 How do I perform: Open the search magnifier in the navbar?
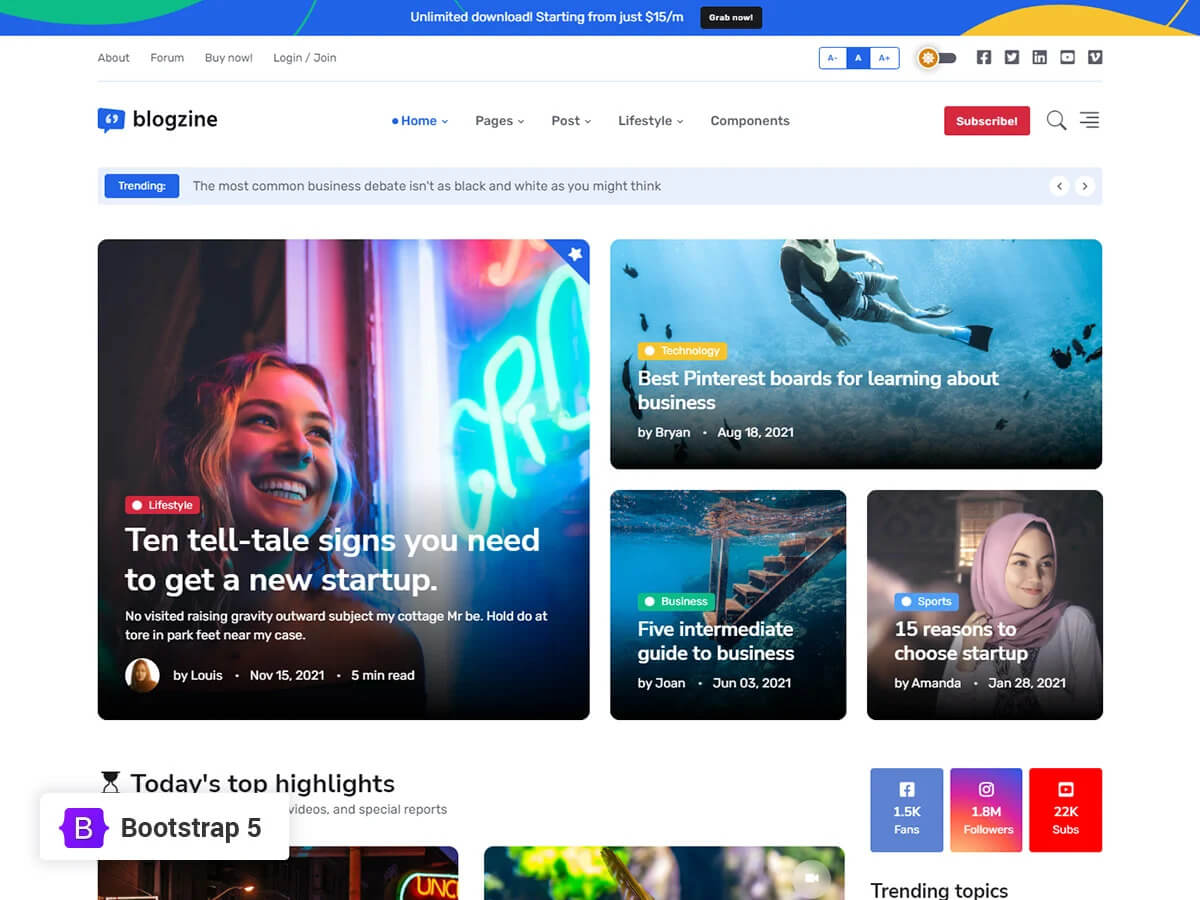(1056, 120)
